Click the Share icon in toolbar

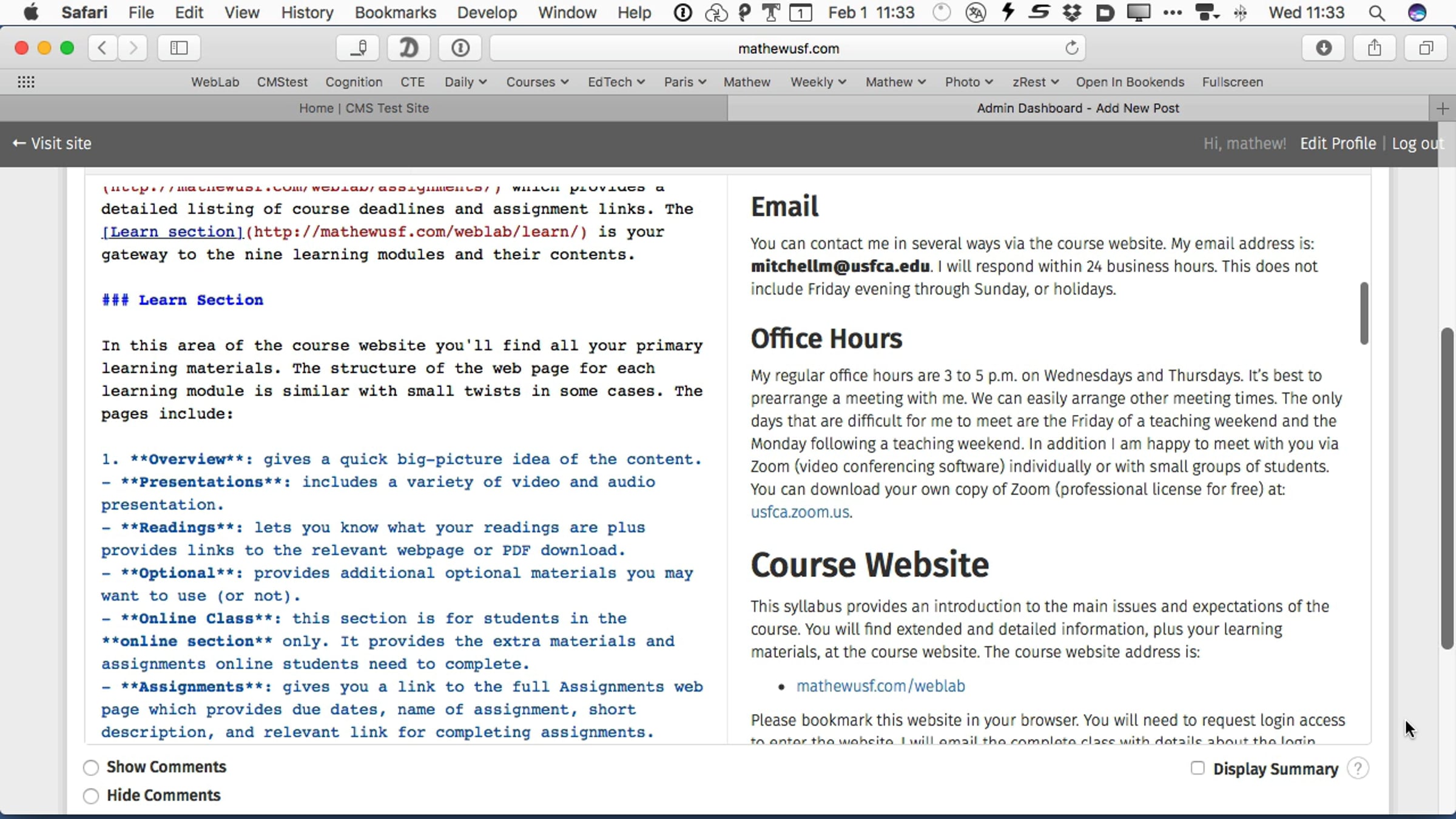[1375, 48]
